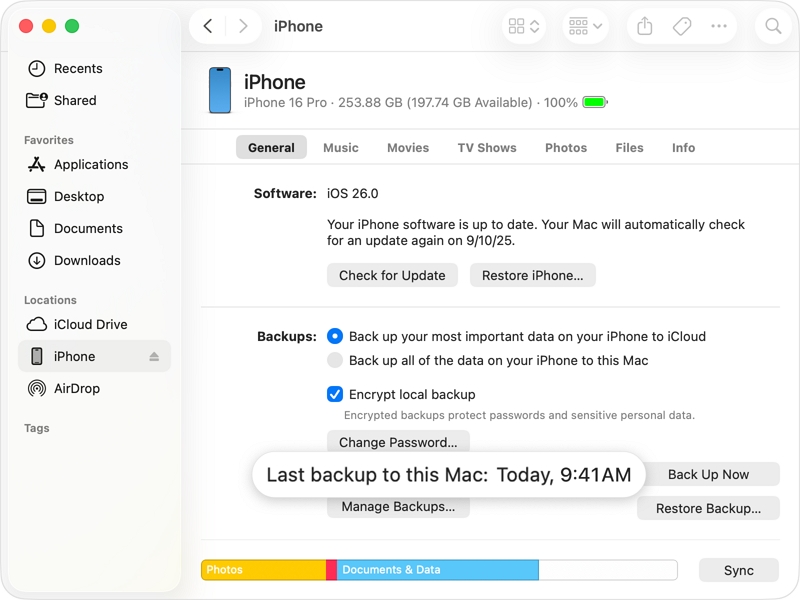This screenshot has width=800, height=600.
Task: Open Documents in the sidebar
Action: tap(94, 228)
